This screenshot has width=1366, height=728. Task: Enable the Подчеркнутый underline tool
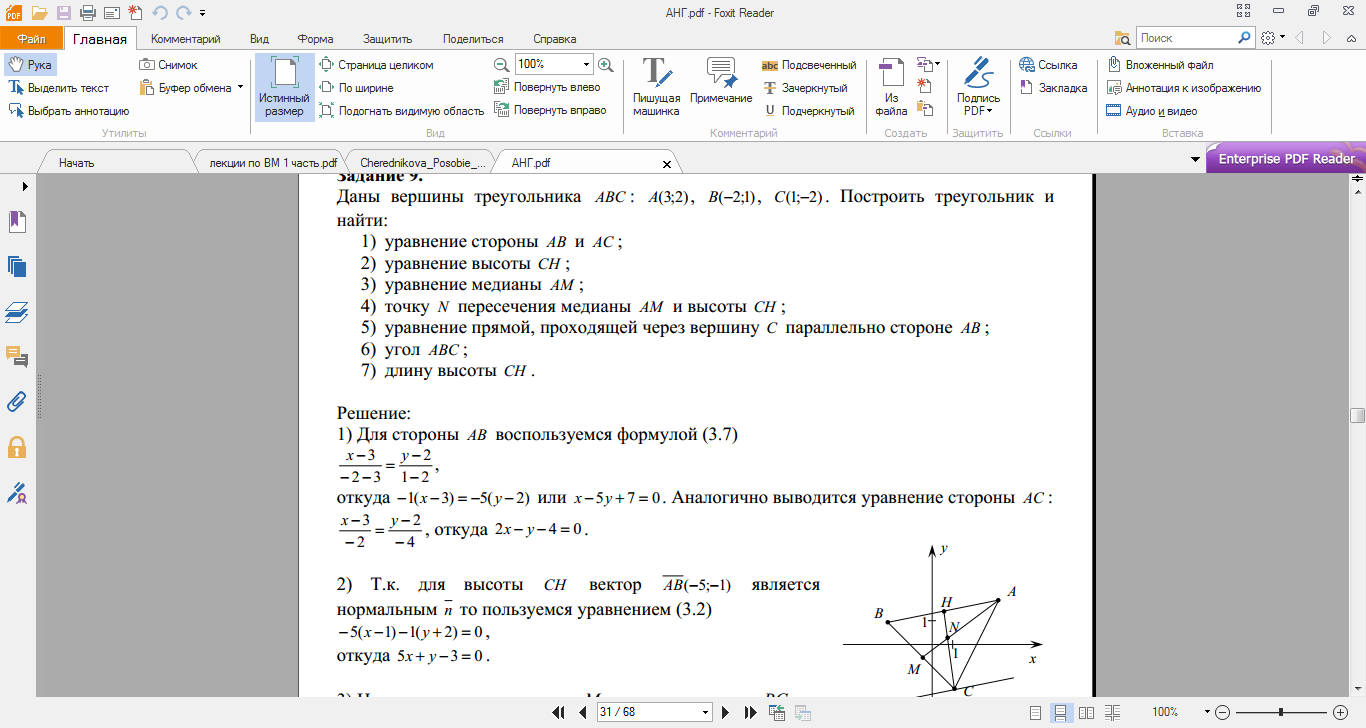click(x=809, y=111)
